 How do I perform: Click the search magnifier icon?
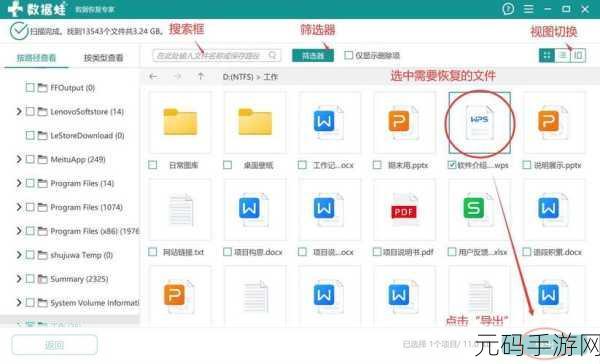[x=272, y=55]
